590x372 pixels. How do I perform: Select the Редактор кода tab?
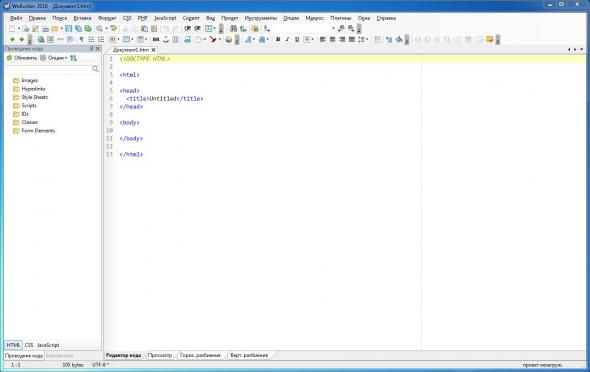tap(123, 355)
